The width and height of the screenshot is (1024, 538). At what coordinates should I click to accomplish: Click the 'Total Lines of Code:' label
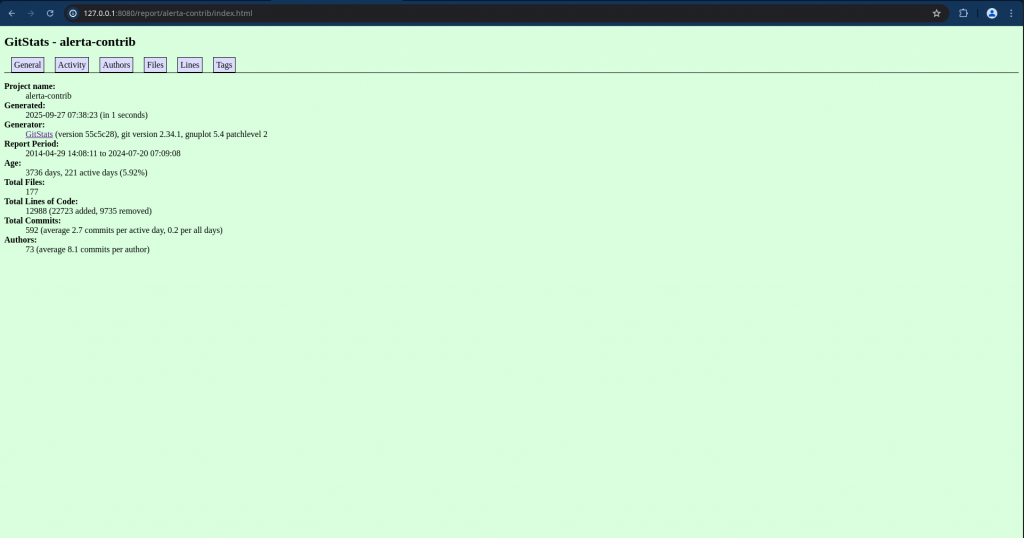coord(41,202)
